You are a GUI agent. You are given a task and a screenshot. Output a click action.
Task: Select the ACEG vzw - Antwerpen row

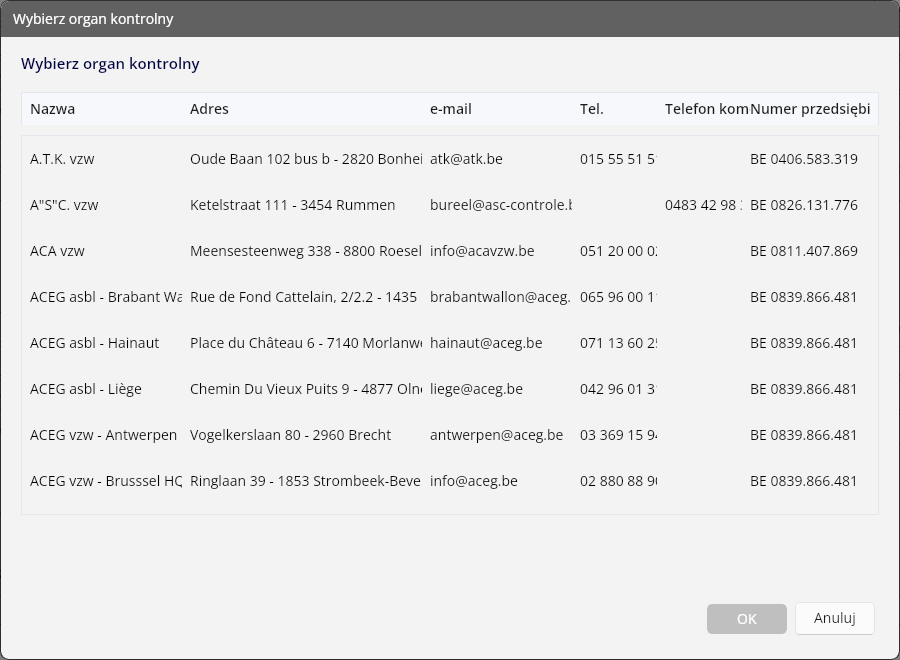click(450, 434)
